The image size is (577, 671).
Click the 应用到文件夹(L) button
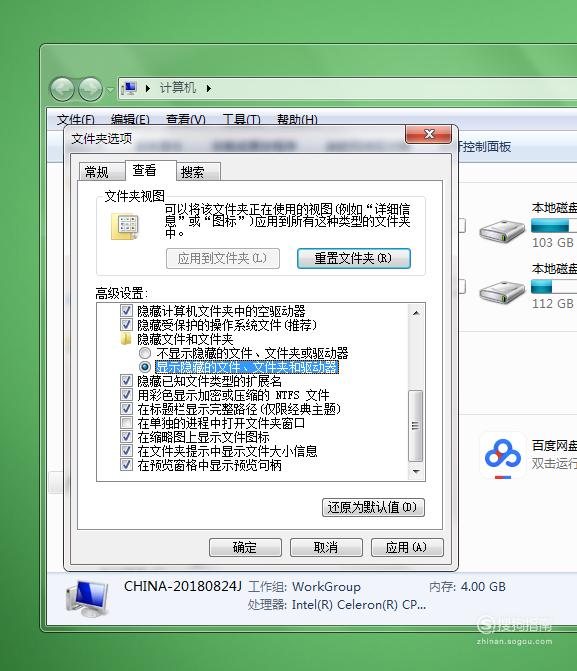click(223, 258)
